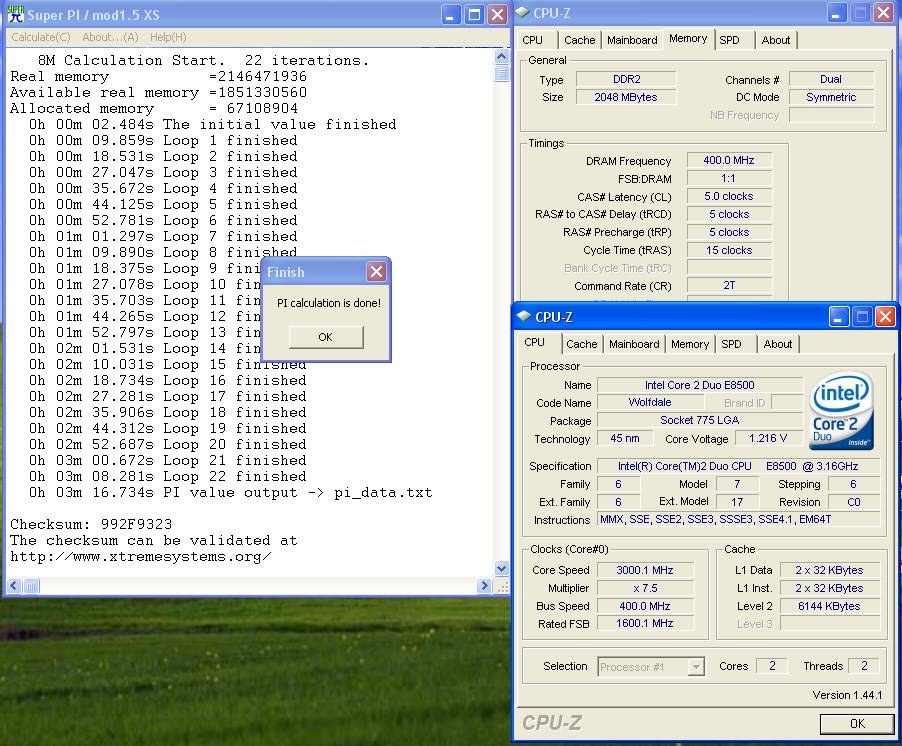The image size is (902, 746).
Task: Switch to About tab in front CPU-Z window
Action: (778, 344)
